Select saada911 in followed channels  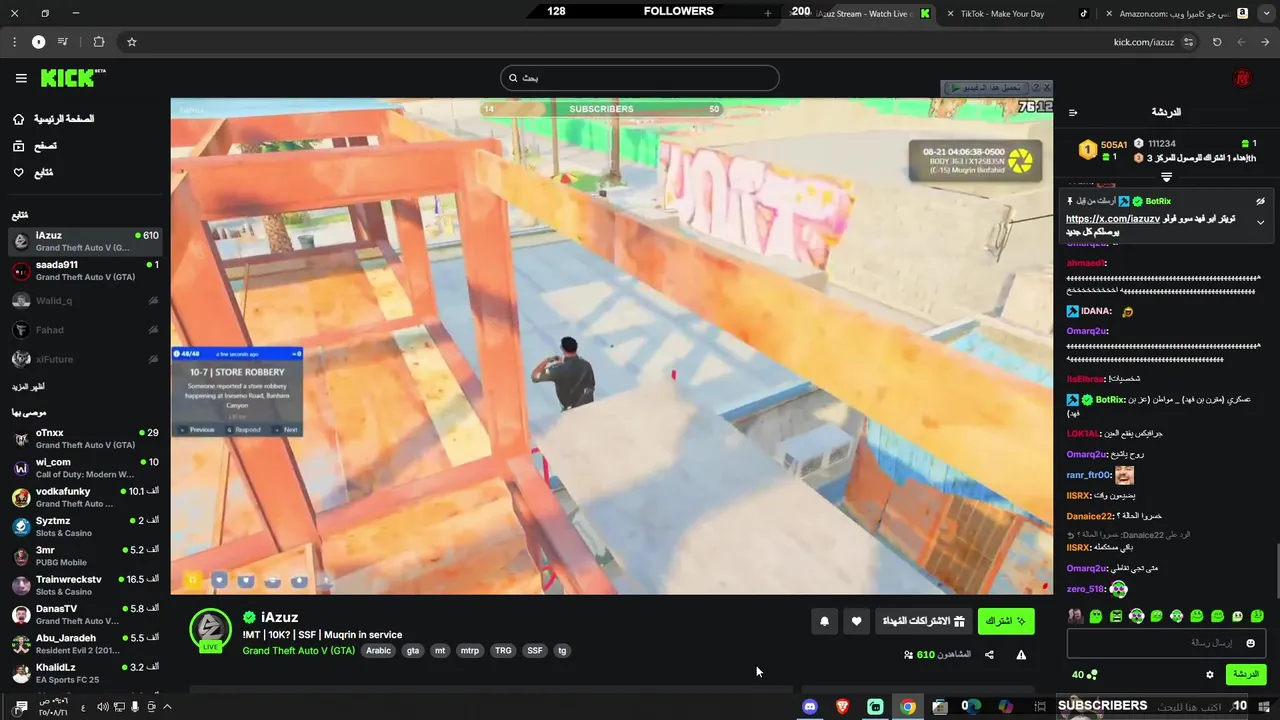coord(85,271)
